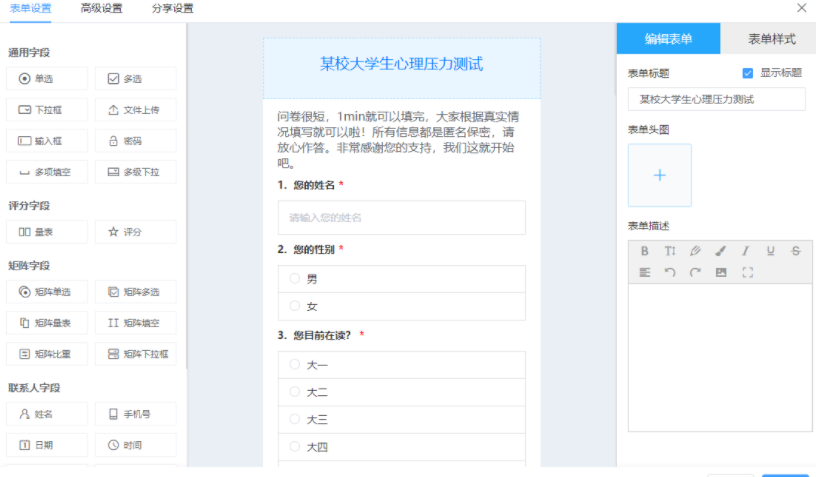The width and height of the screenshot is (816, 477).
Task: Select the 女 radio option
Action: pos(295,306)
